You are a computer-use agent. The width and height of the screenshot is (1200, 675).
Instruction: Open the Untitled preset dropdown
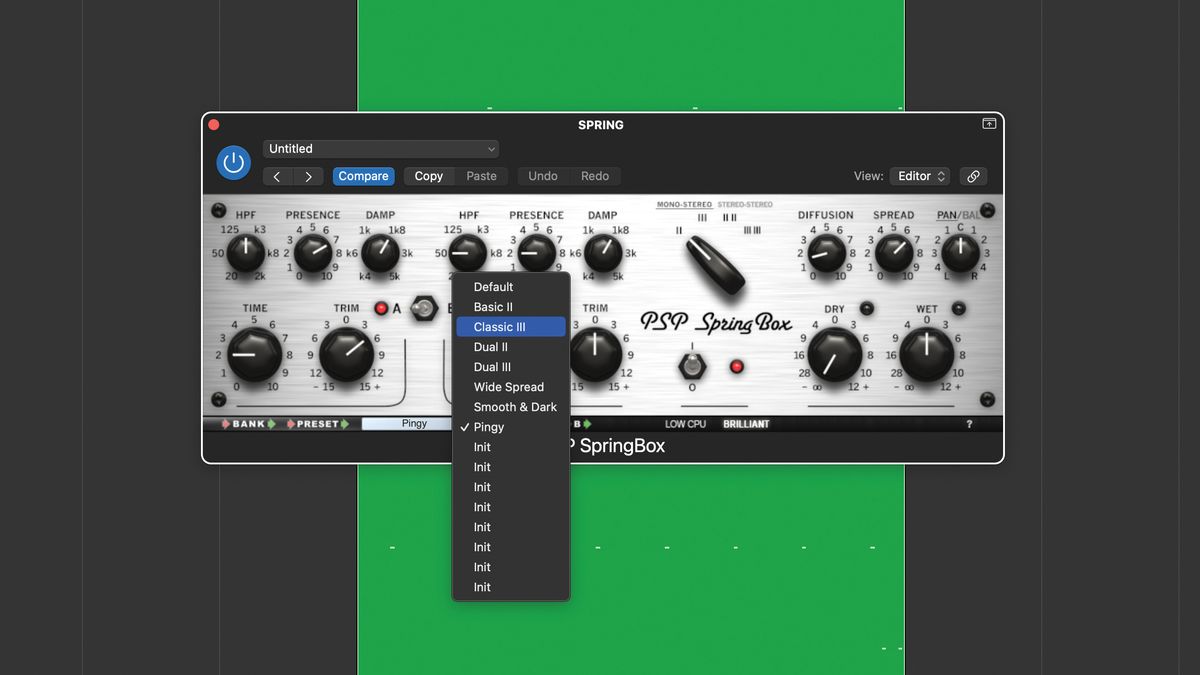pyautogui.click(x=381, y=148)
